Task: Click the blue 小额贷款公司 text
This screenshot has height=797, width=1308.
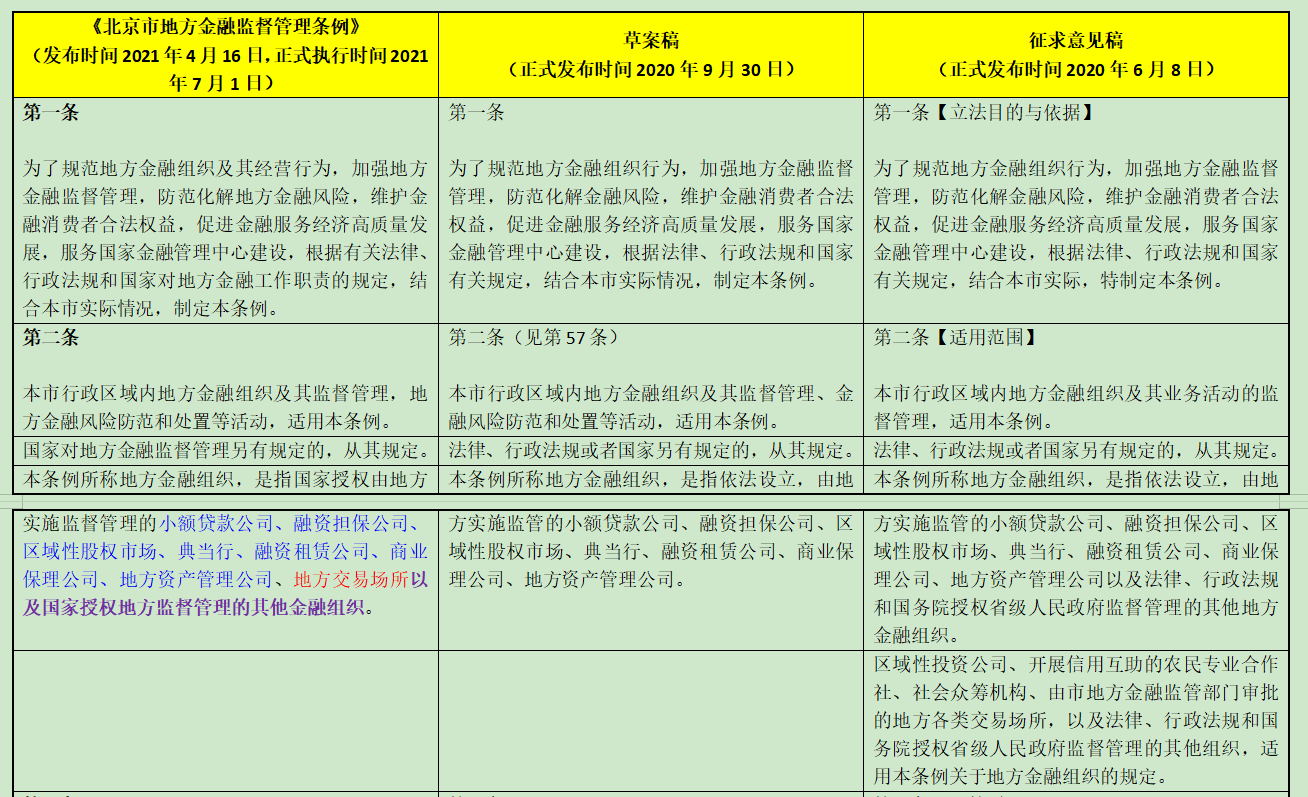Action: (216, 523)
